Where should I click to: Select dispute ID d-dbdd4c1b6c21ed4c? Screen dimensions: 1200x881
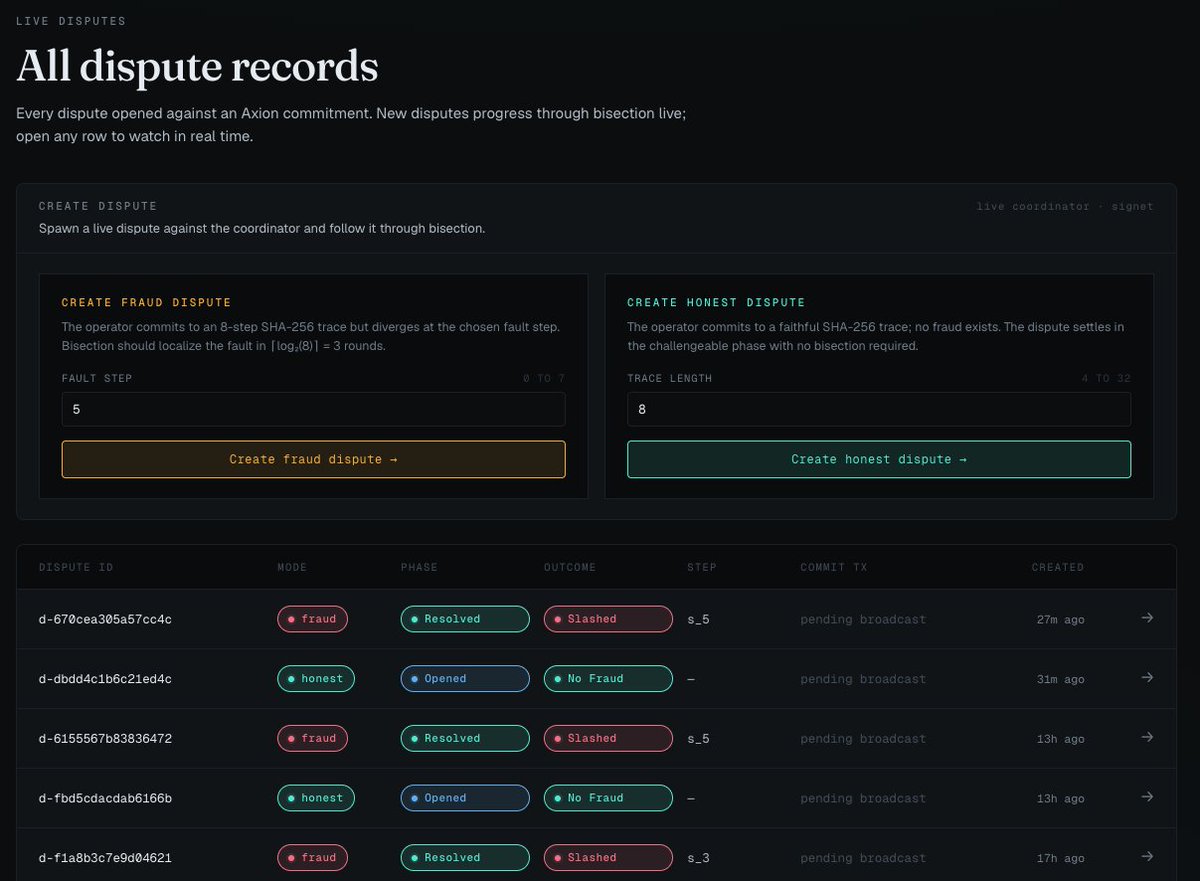point(105,679)
